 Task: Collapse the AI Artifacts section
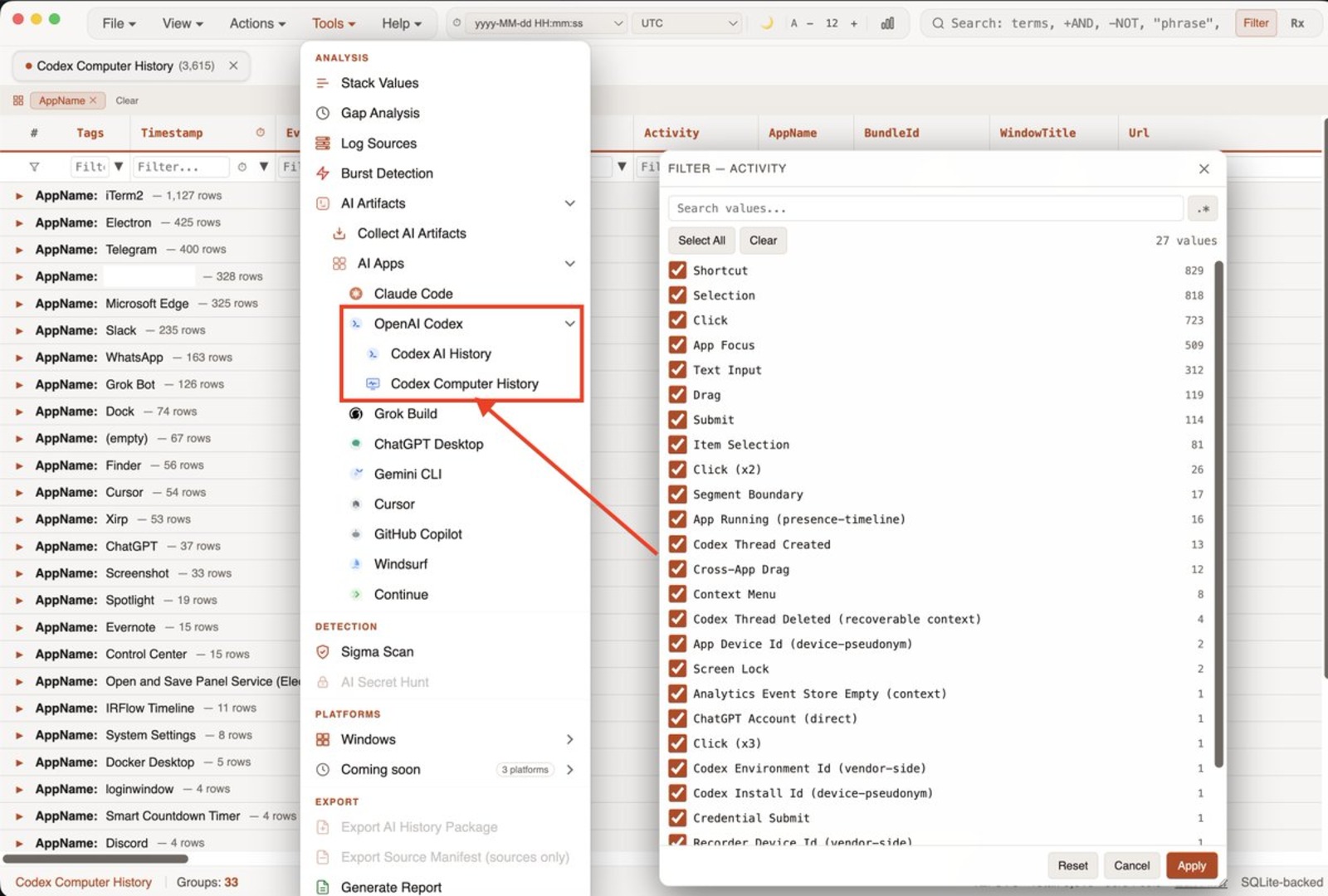[569, 203]
